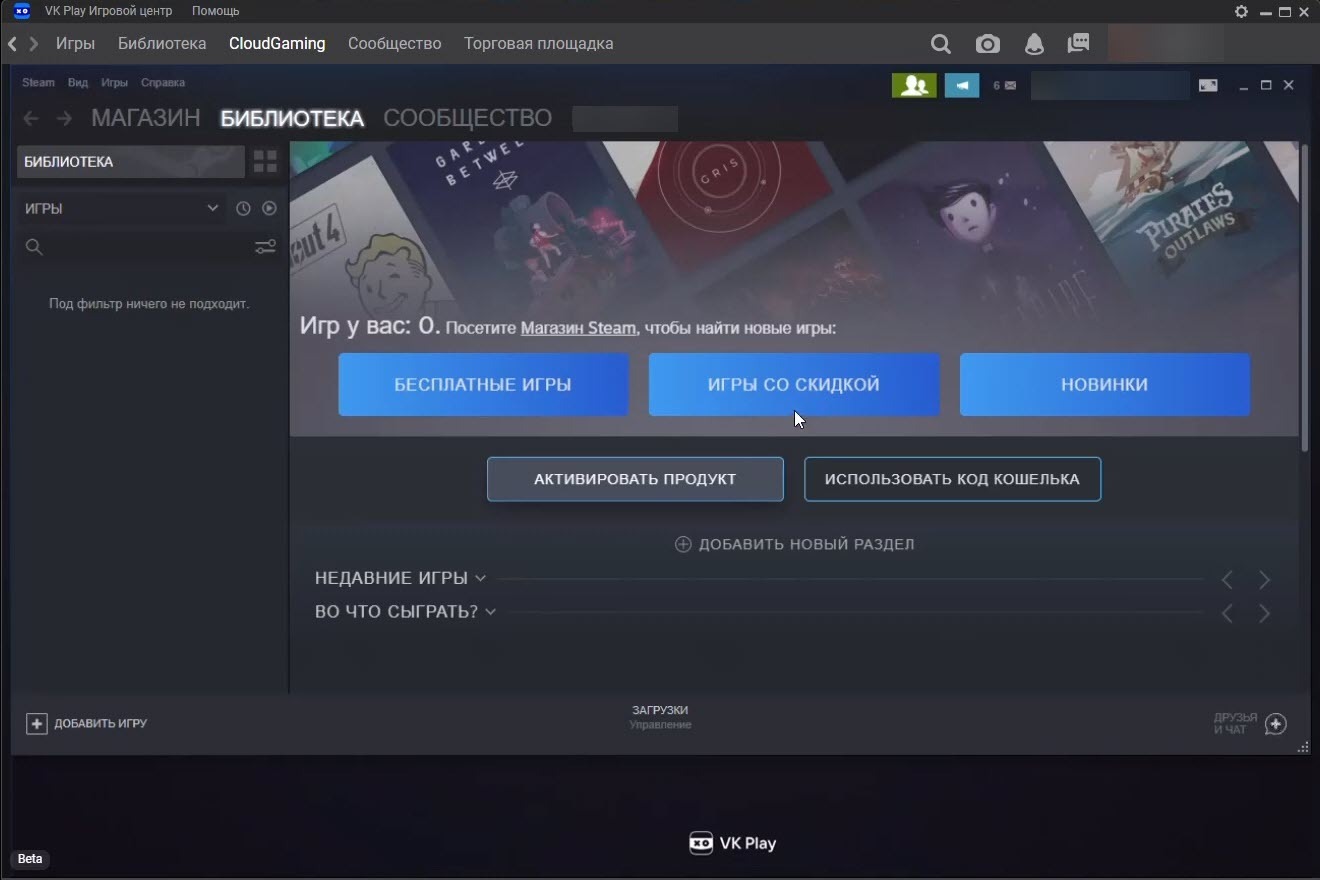The height and width of the screenshot is (880, 1320).
Task: Show previous 'Во что сыграть' shelf arrow
Action: coord(1227,614)
